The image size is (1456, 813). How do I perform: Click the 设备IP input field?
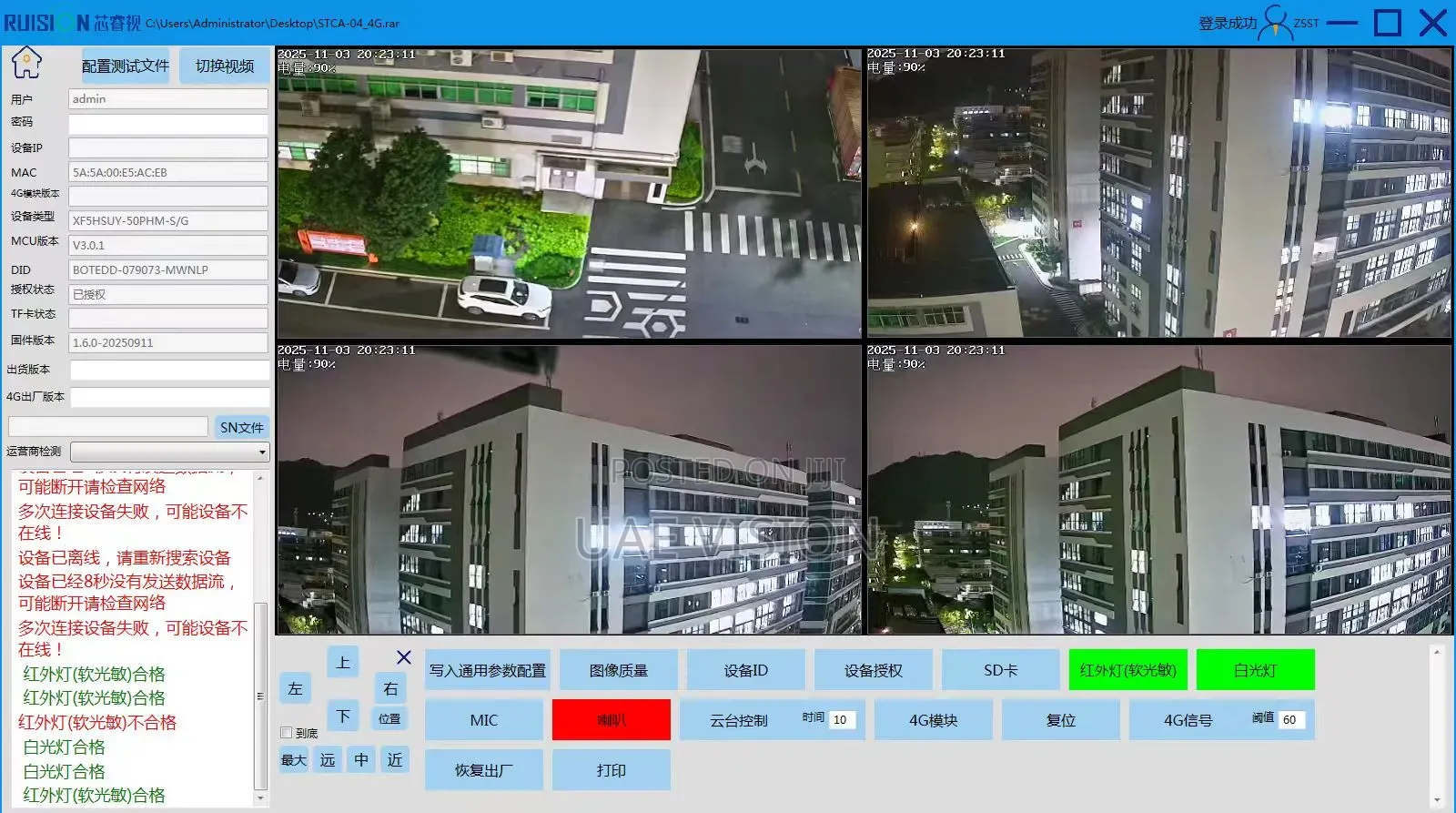(x=168, y=147)
